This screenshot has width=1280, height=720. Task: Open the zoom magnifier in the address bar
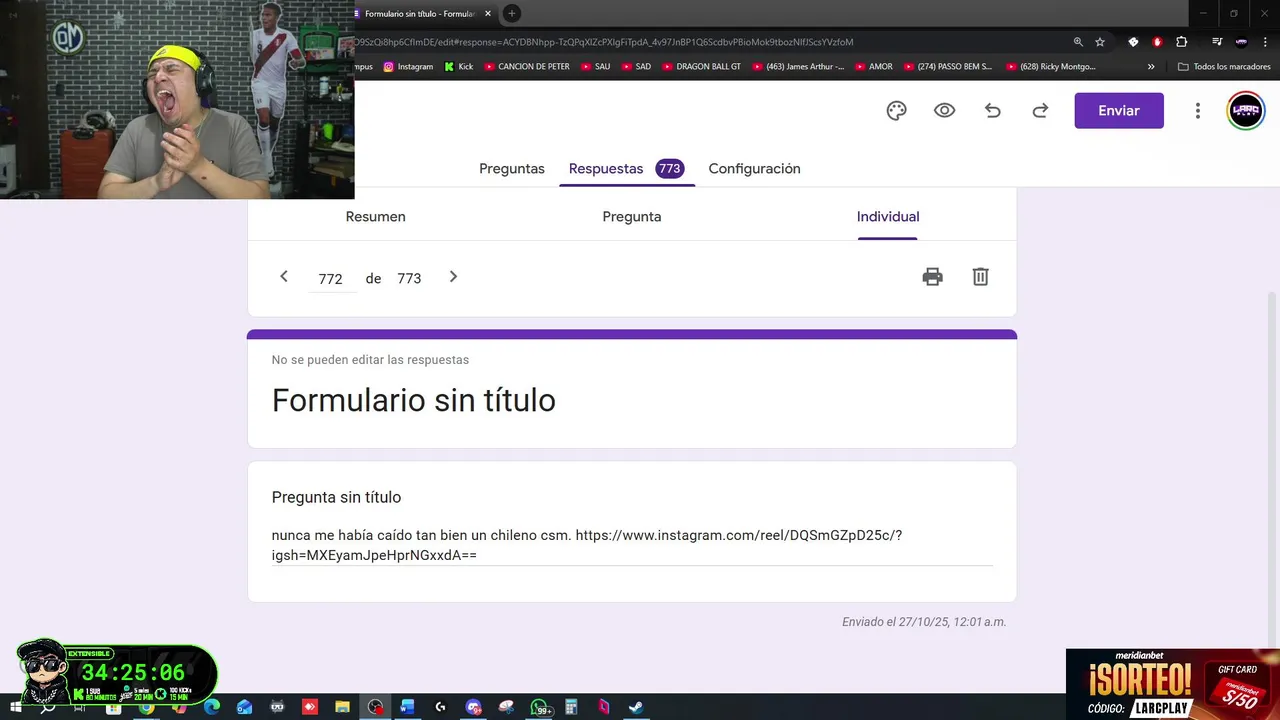tap(1078, 42)
